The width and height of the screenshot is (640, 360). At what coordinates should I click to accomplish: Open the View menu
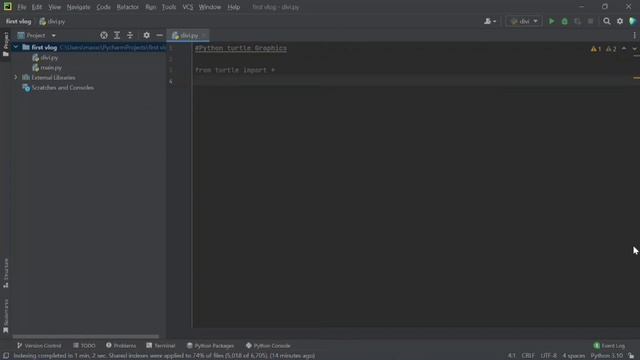click(54, 7)
